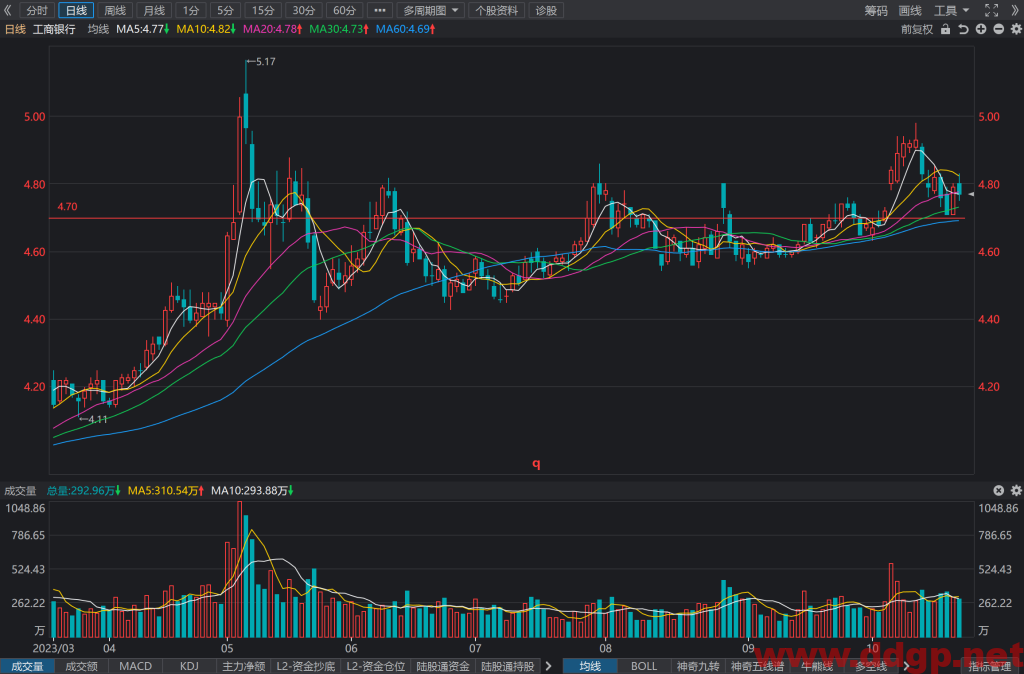Select MACD indicator tab
Image resolution: width=1024 pixels, height=674 pixels.
coord(135,666)
